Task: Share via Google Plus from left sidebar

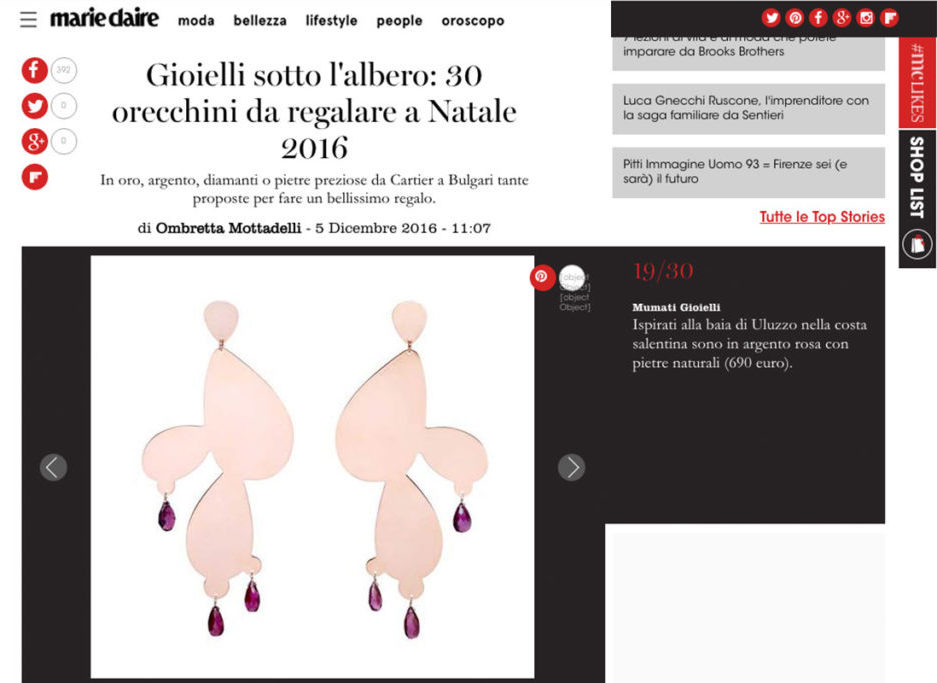Action: coord(35,142)
